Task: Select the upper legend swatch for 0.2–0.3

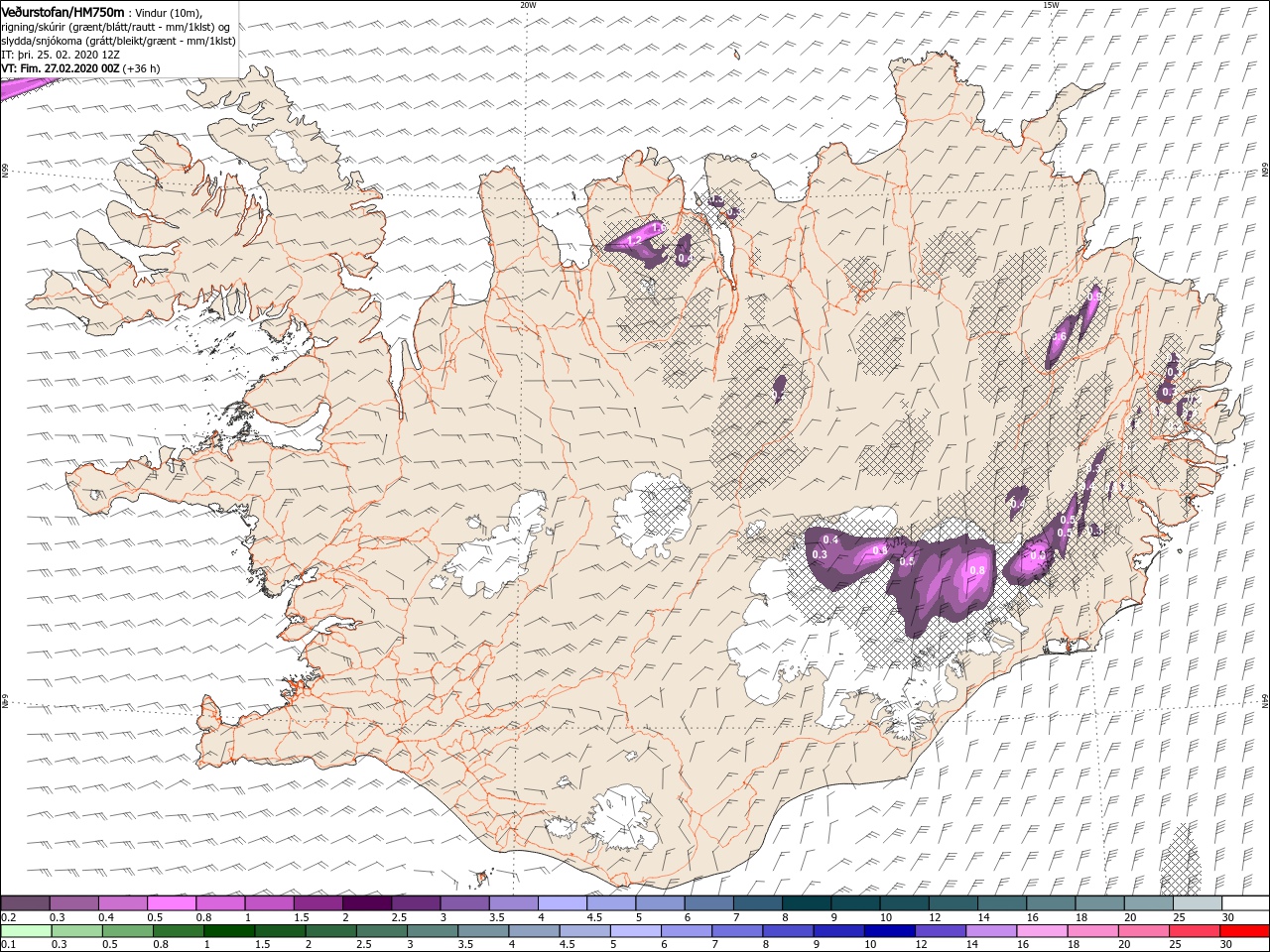Action: [x=26, y=903]
